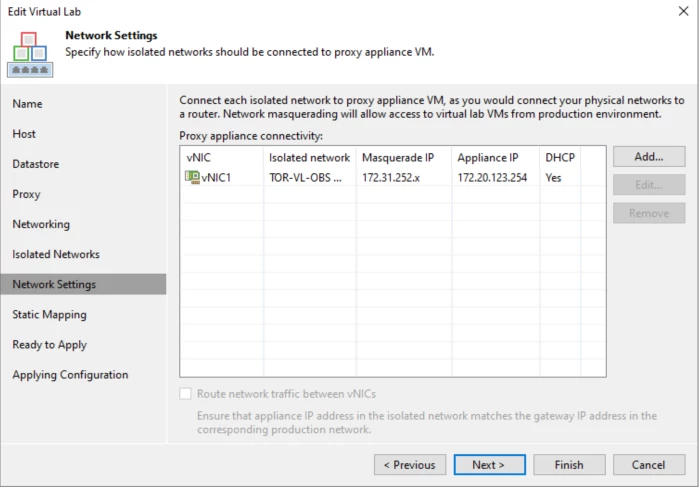Close the Edit Virtual Lab dialog
The width and height of the screenshot is (699, 487).
[x=683, y=11]
